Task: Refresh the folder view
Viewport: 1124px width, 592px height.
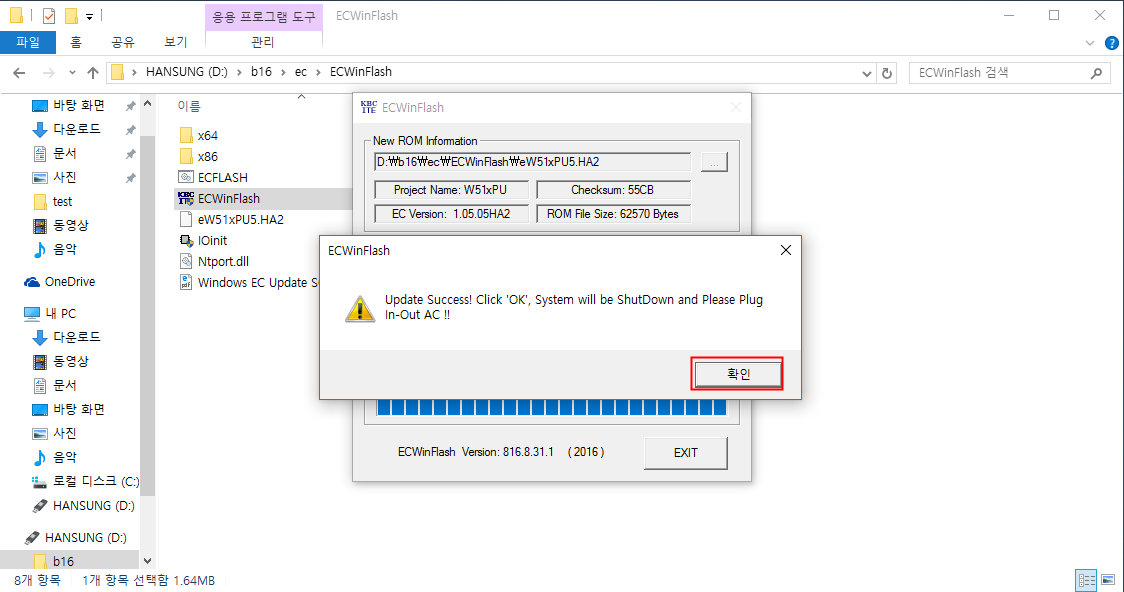Action: pos(887,73)
